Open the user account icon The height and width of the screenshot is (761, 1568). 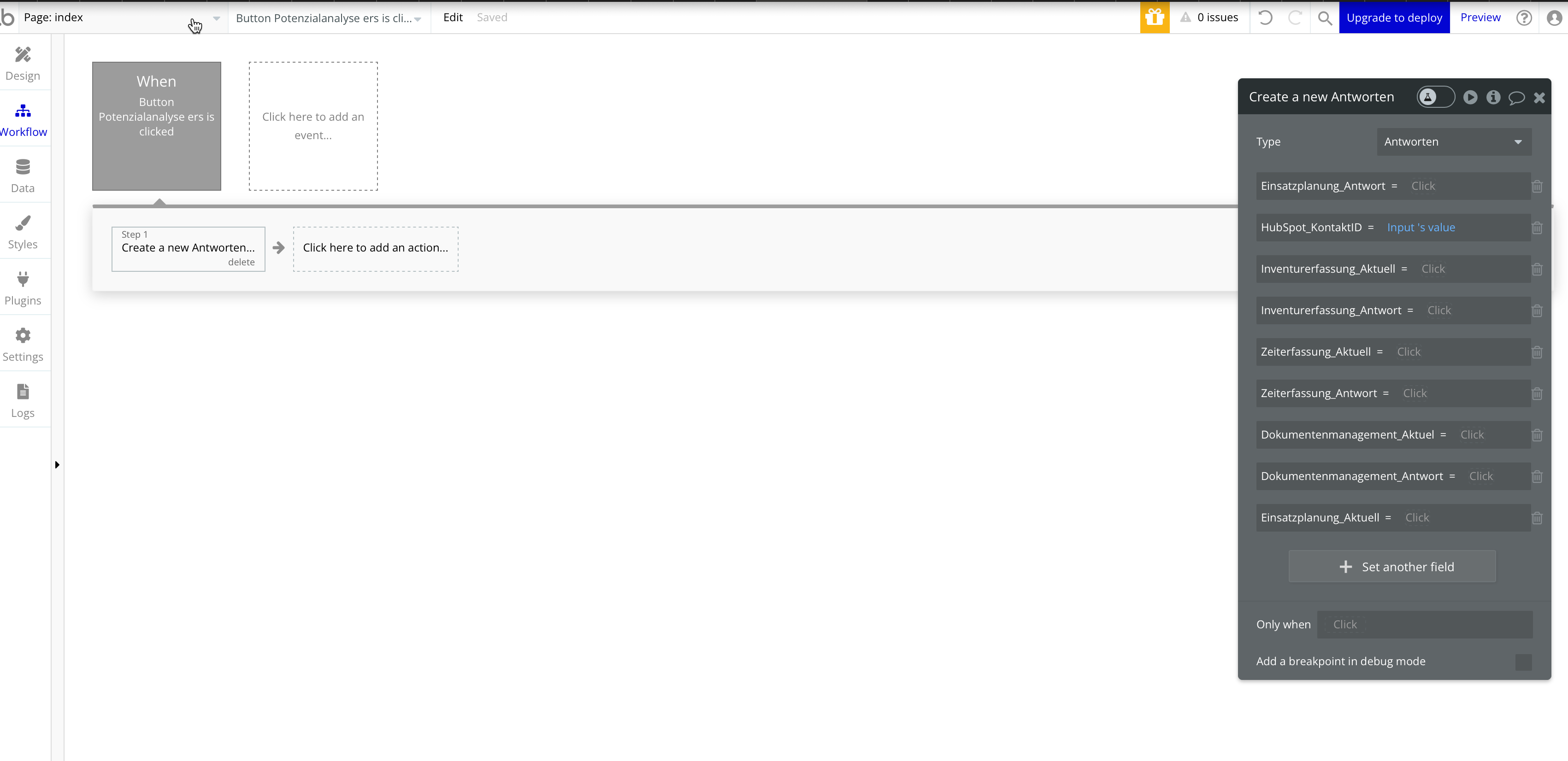[1554, 18]
